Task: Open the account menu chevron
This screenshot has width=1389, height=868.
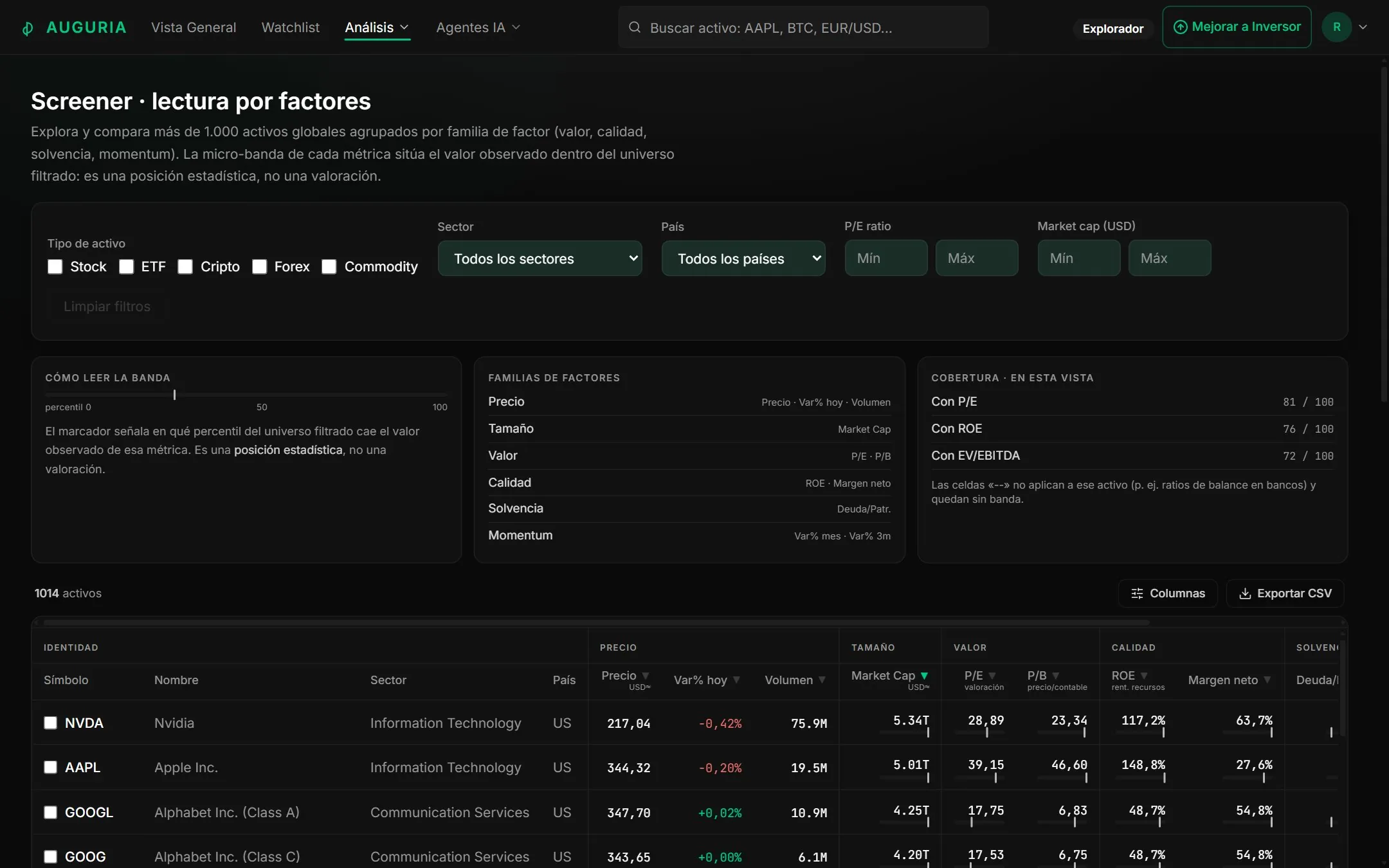Action: point(1363,27)
